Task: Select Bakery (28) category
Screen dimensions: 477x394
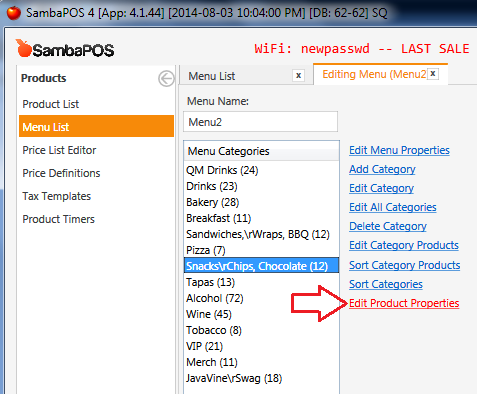Action: click(x=261, y=202)
